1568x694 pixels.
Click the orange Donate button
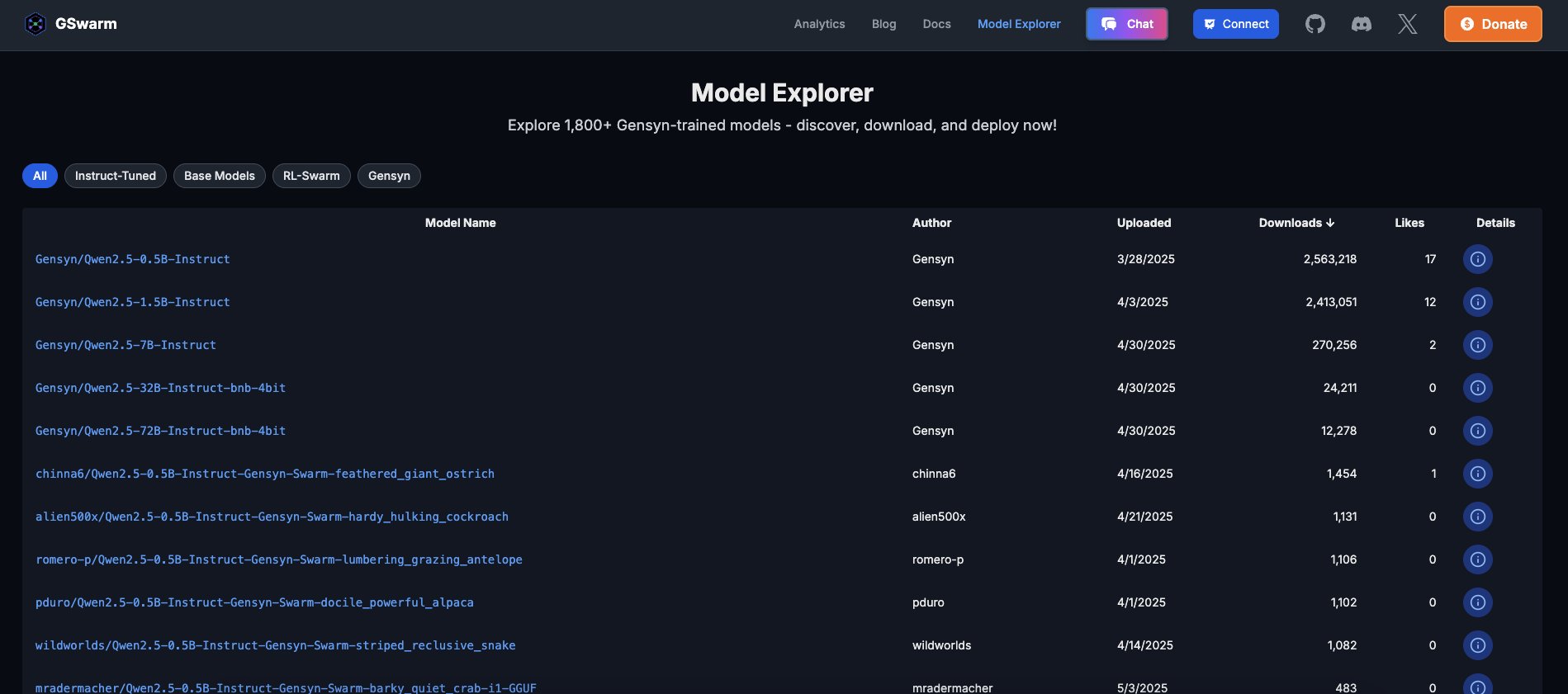1493,24
